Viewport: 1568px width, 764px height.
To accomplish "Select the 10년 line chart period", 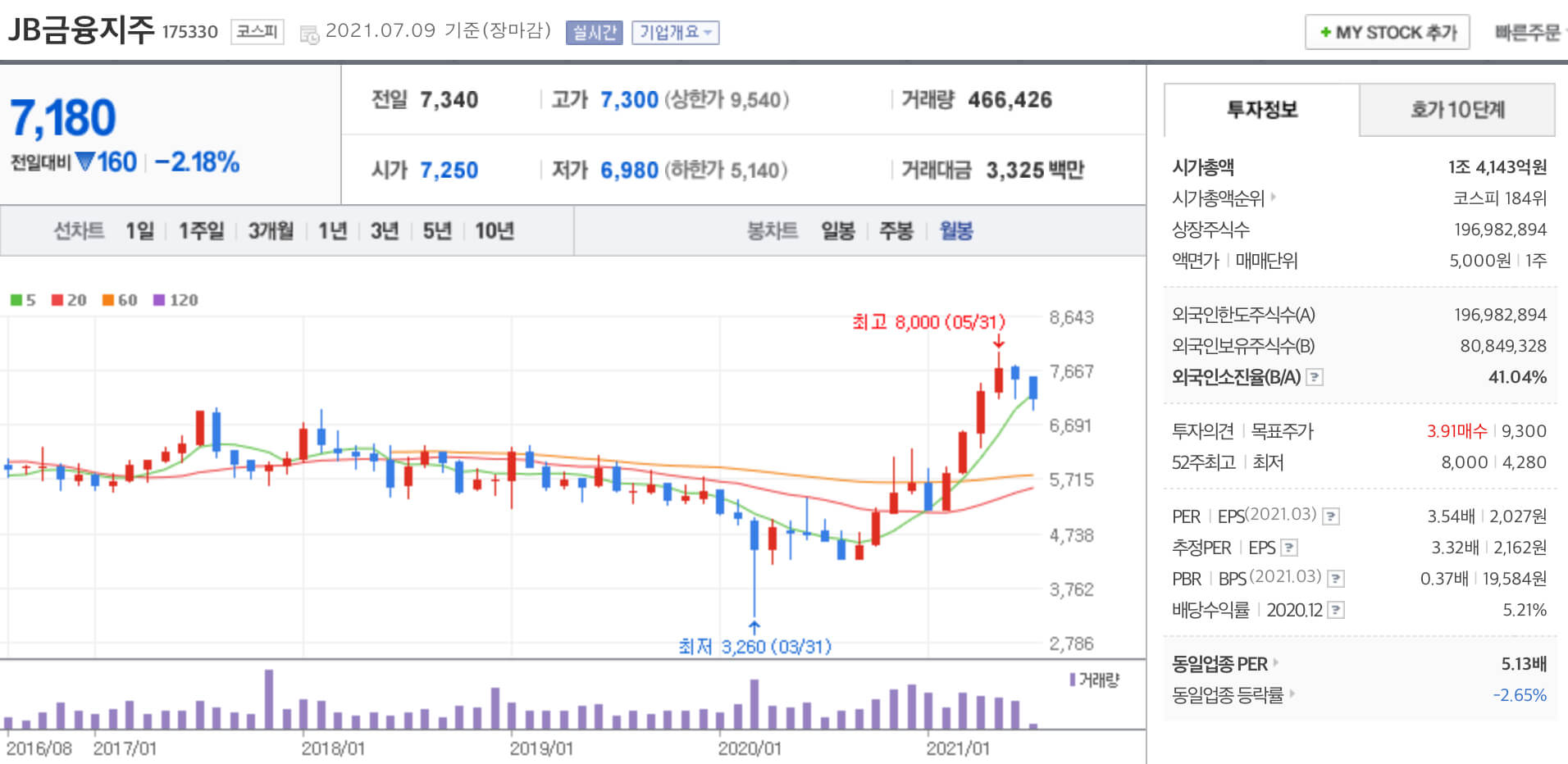I will tap(495, 231).
